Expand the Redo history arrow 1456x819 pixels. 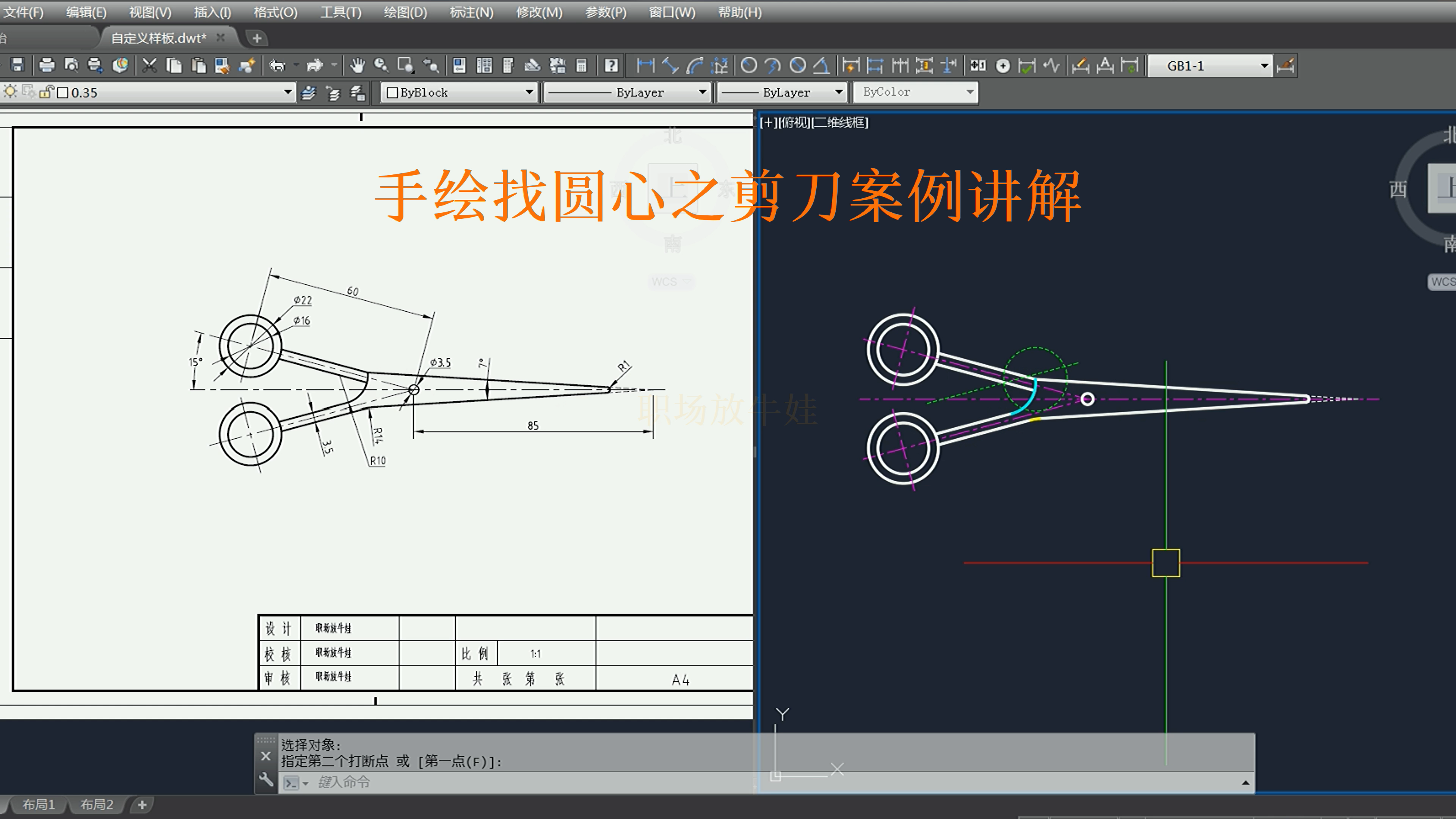coord(334,66)
